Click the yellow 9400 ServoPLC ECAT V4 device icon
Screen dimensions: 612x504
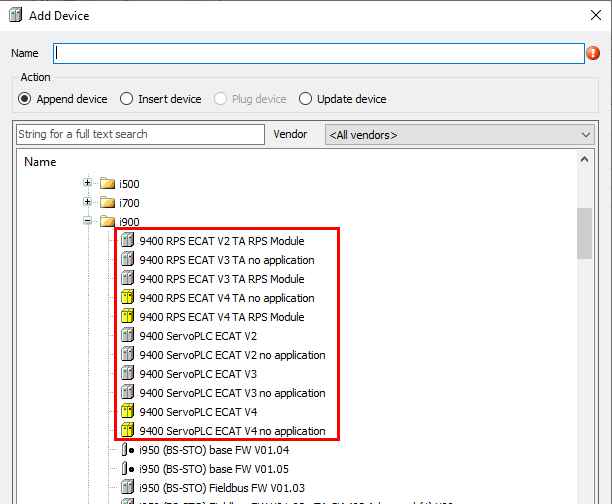click(x=127, y=412)
